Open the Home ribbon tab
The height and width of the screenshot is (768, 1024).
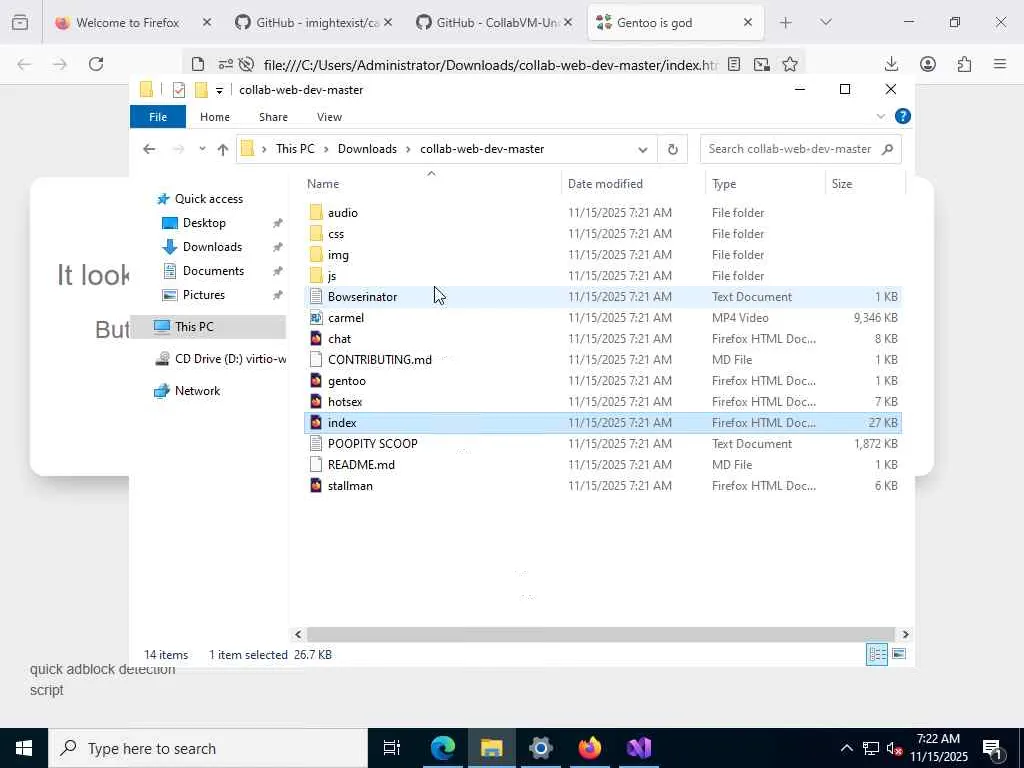(215, 117)
